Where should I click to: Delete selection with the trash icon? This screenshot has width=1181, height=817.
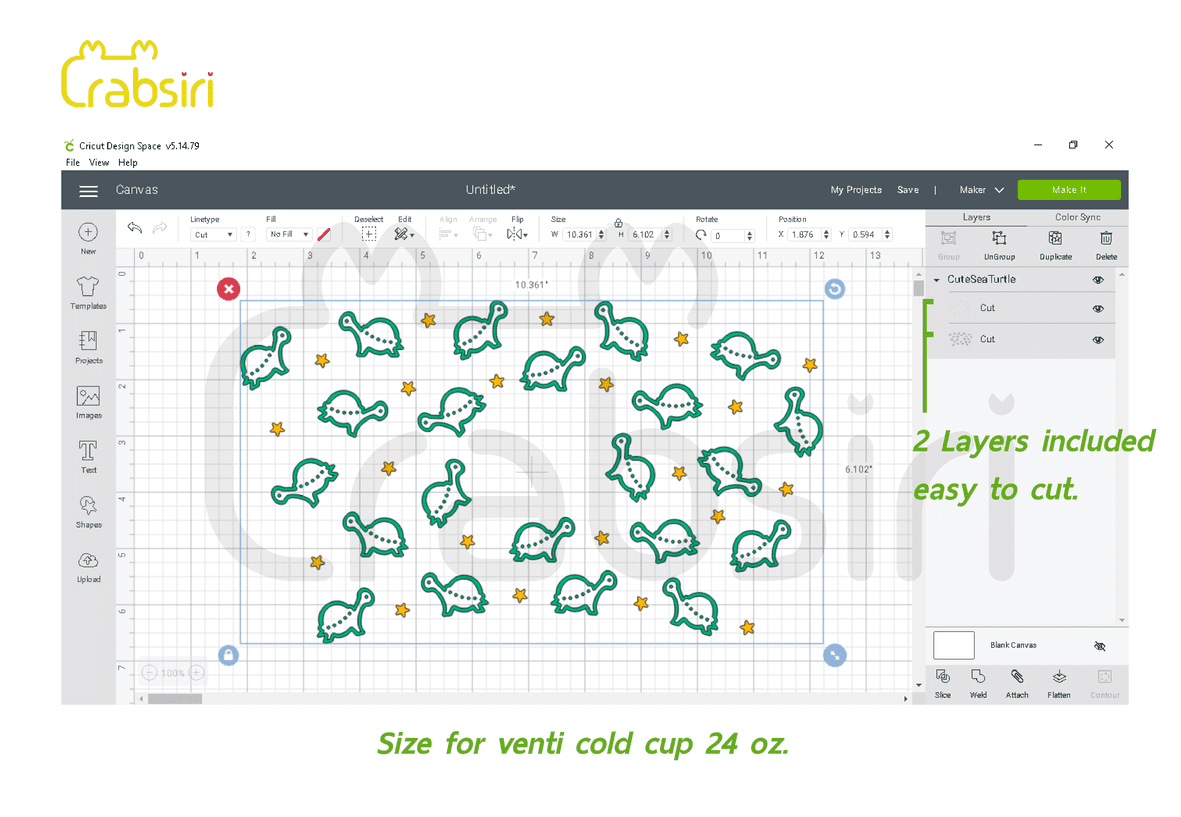click(x=1106, y=240)
